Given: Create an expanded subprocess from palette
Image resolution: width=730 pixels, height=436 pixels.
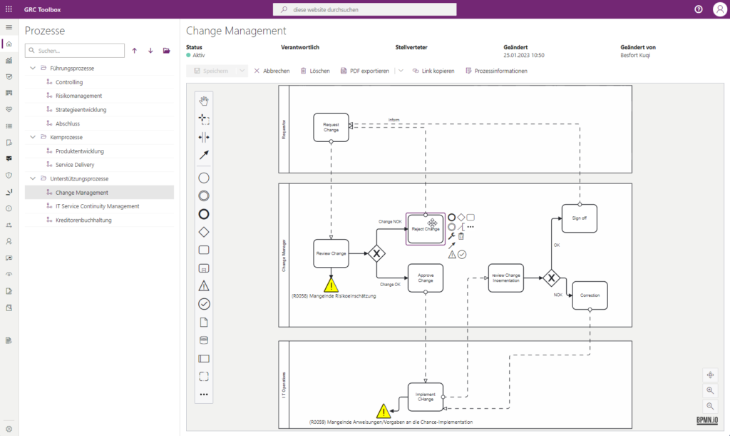Looking at the screenshot, I should click(x=204, y=268).
